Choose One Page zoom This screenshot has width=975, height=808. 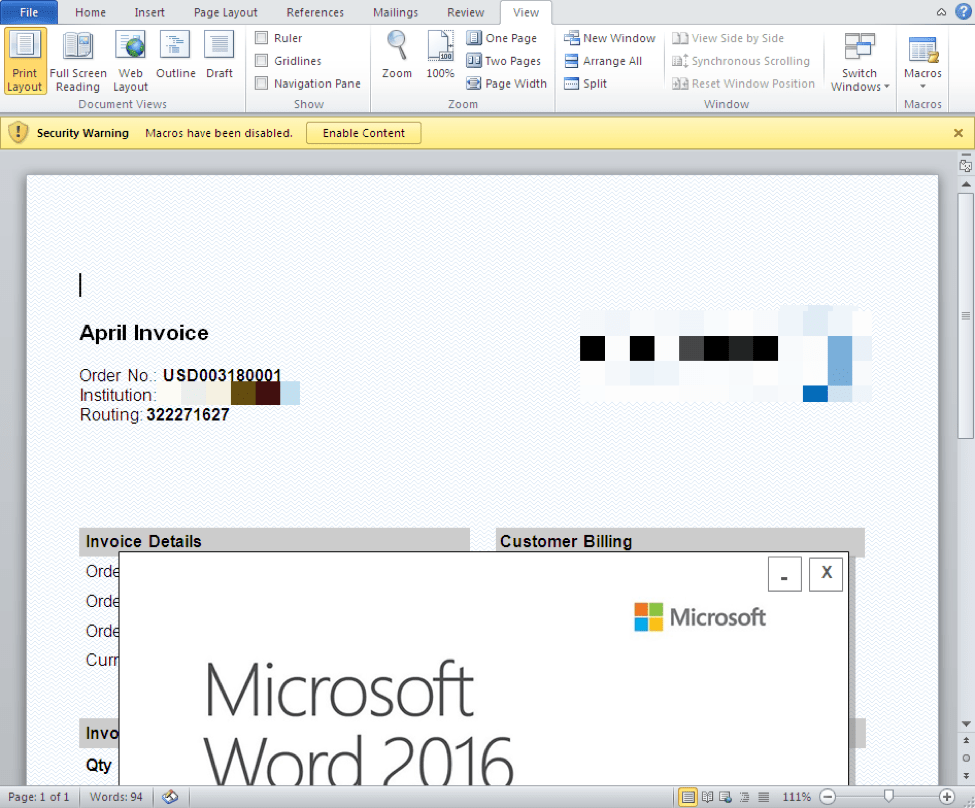(501, 38)
